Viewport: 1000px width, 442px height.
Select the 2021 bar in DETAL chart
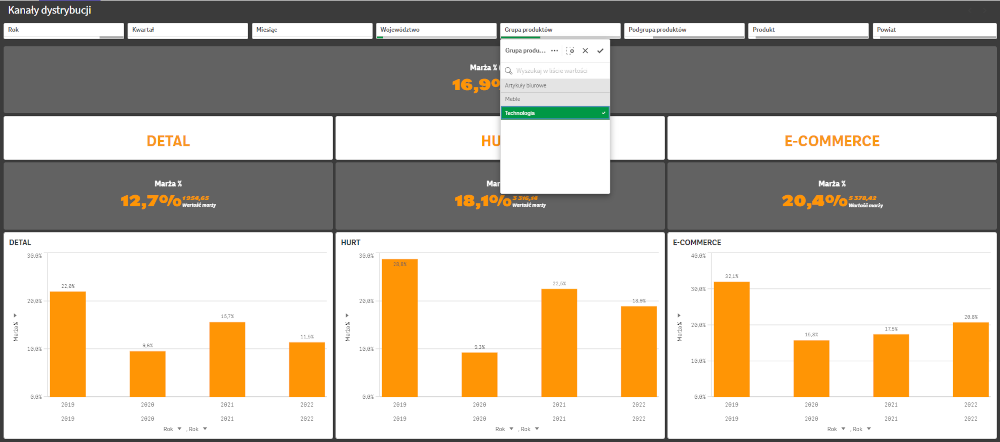pos(227,359)
